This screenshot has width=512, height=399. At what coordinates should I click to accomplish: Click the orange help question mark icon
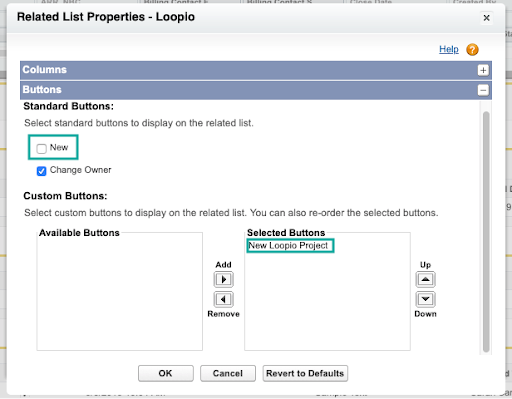pyautogui.click(x=472, y=50)
